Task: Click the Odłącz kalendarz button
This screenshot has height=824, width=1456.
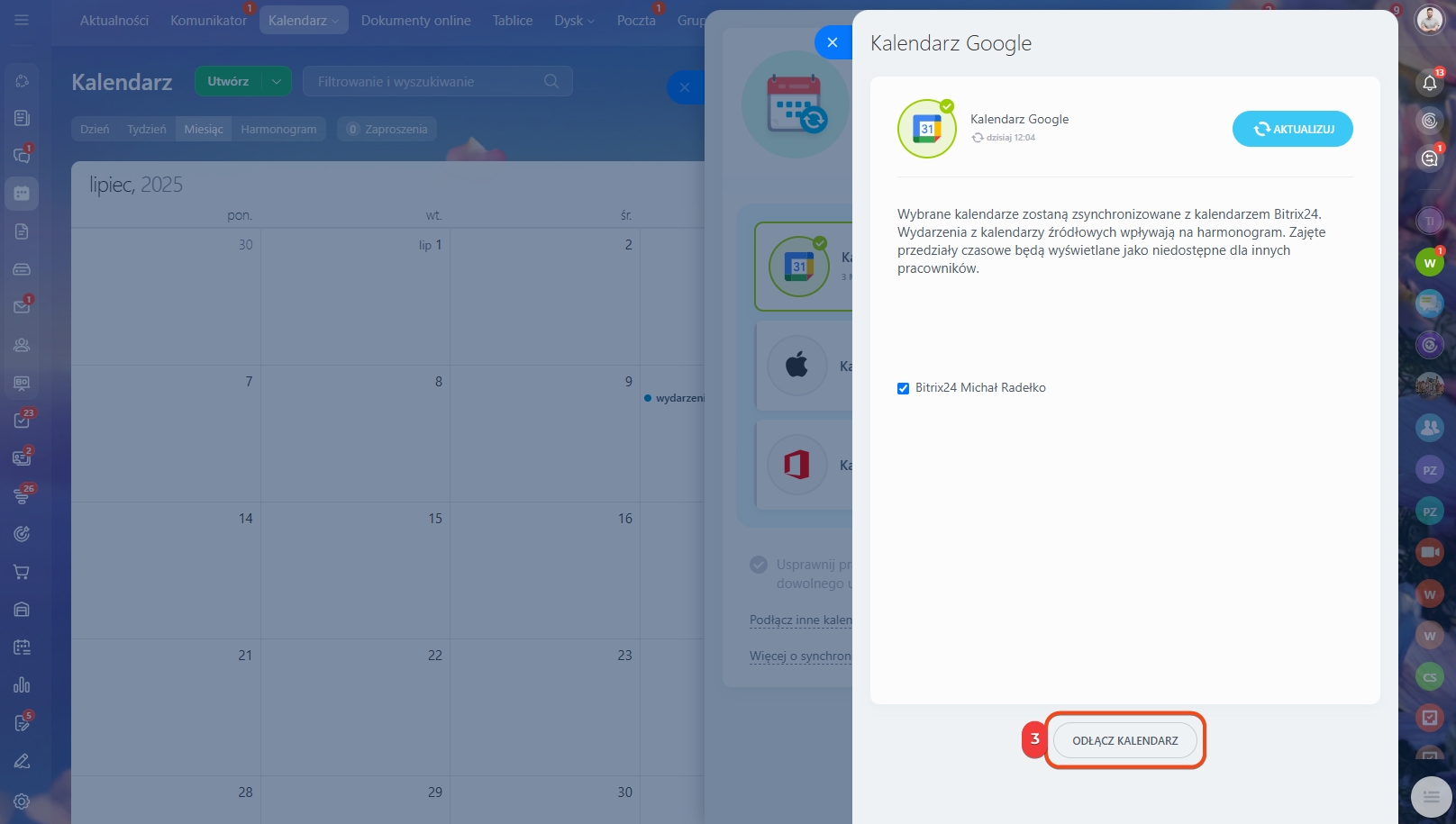Action: 1124,740
